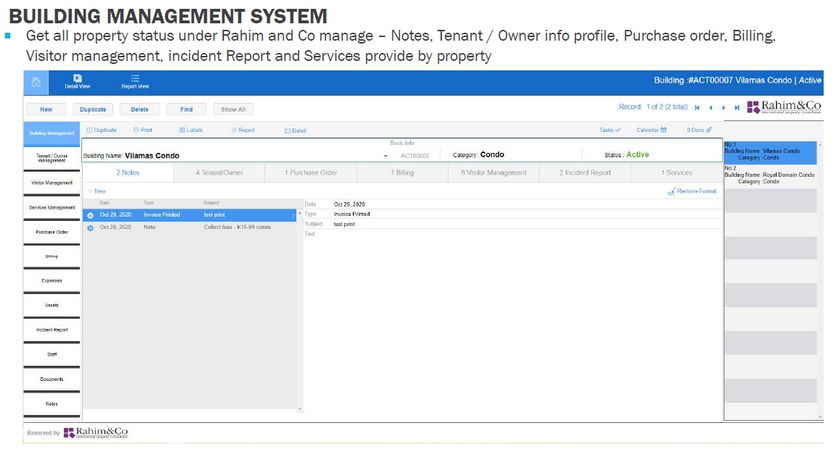Open Purchase Order in the sidebar
Screen dimensions: 838x459
(52, 231)
